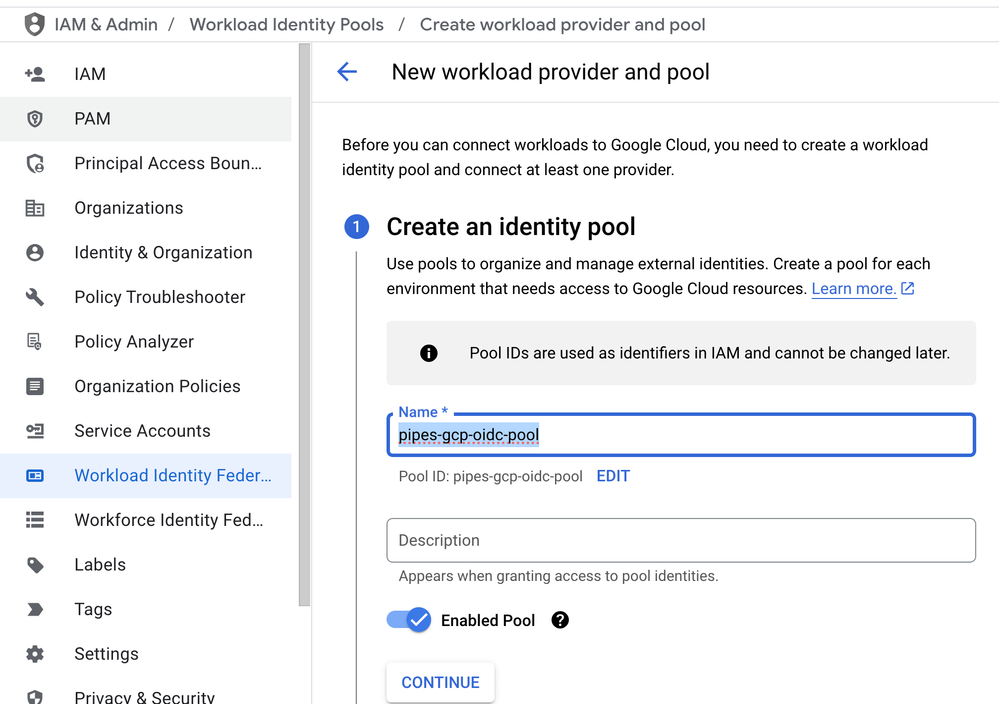This screenshot has width=999, height=704.
Task: Open Service Accounts page
Action: click(x=145, y=431)
